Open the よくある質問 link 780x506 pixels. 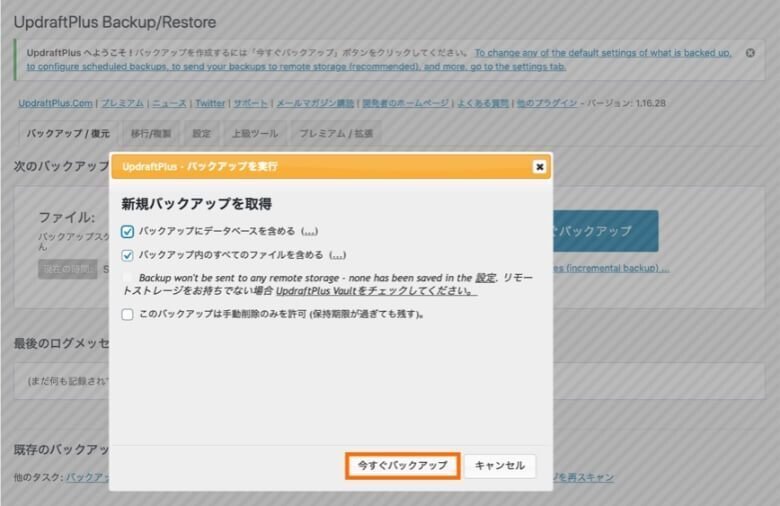coord(483,103)
